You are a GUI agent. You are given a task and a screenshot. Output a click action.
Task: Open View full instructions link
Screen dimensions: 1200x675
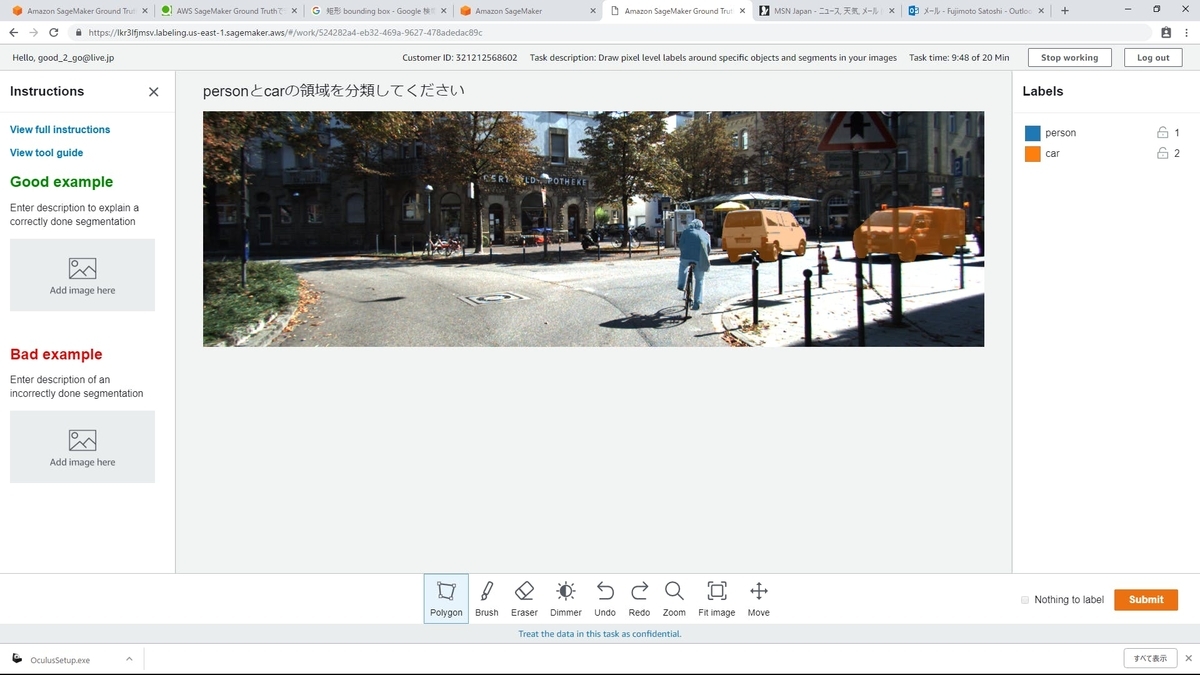[60, 130]
